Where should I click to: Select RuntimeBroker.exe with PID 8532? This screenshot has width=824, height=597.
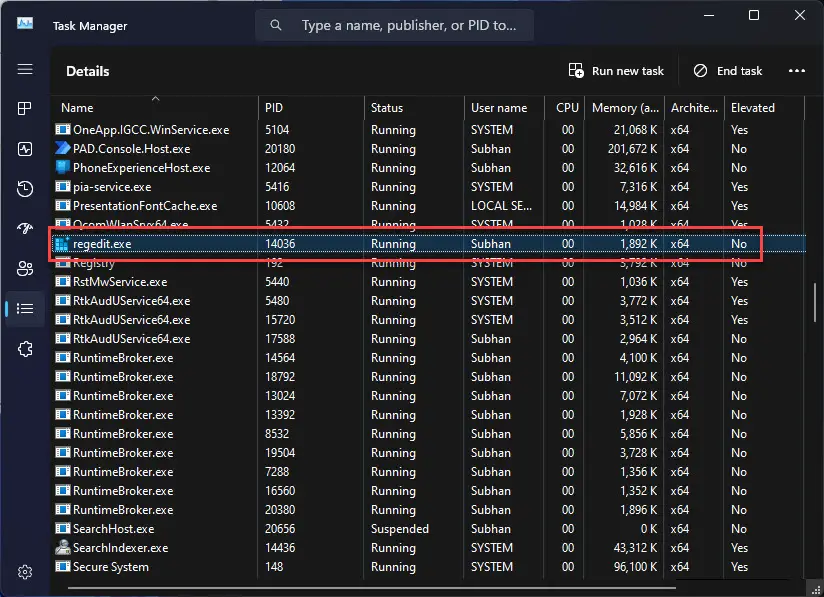[123, 434]
